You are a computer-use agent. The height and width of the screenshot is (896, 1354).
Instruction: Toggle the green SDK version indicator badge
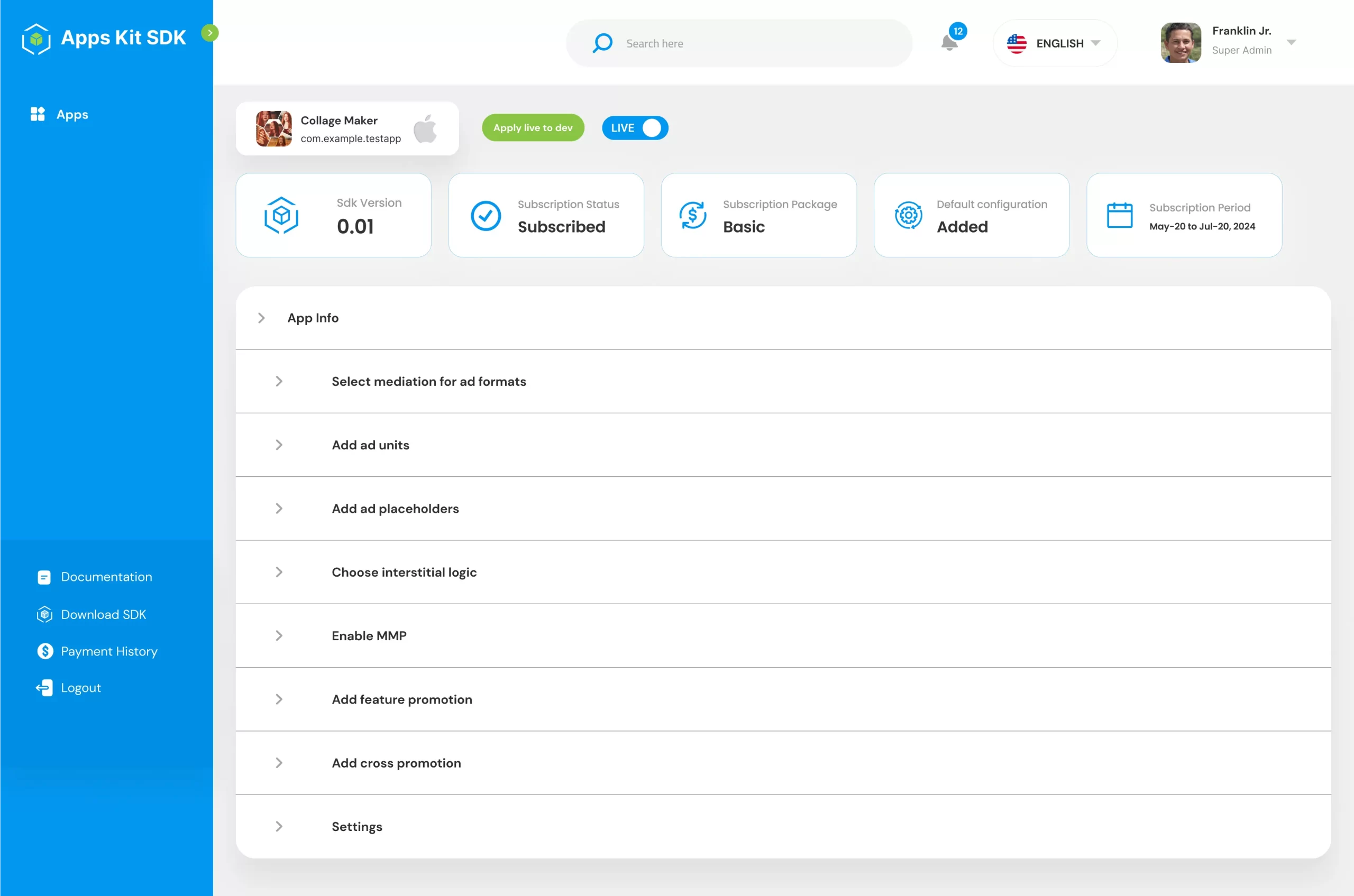[x=209, y=33]
